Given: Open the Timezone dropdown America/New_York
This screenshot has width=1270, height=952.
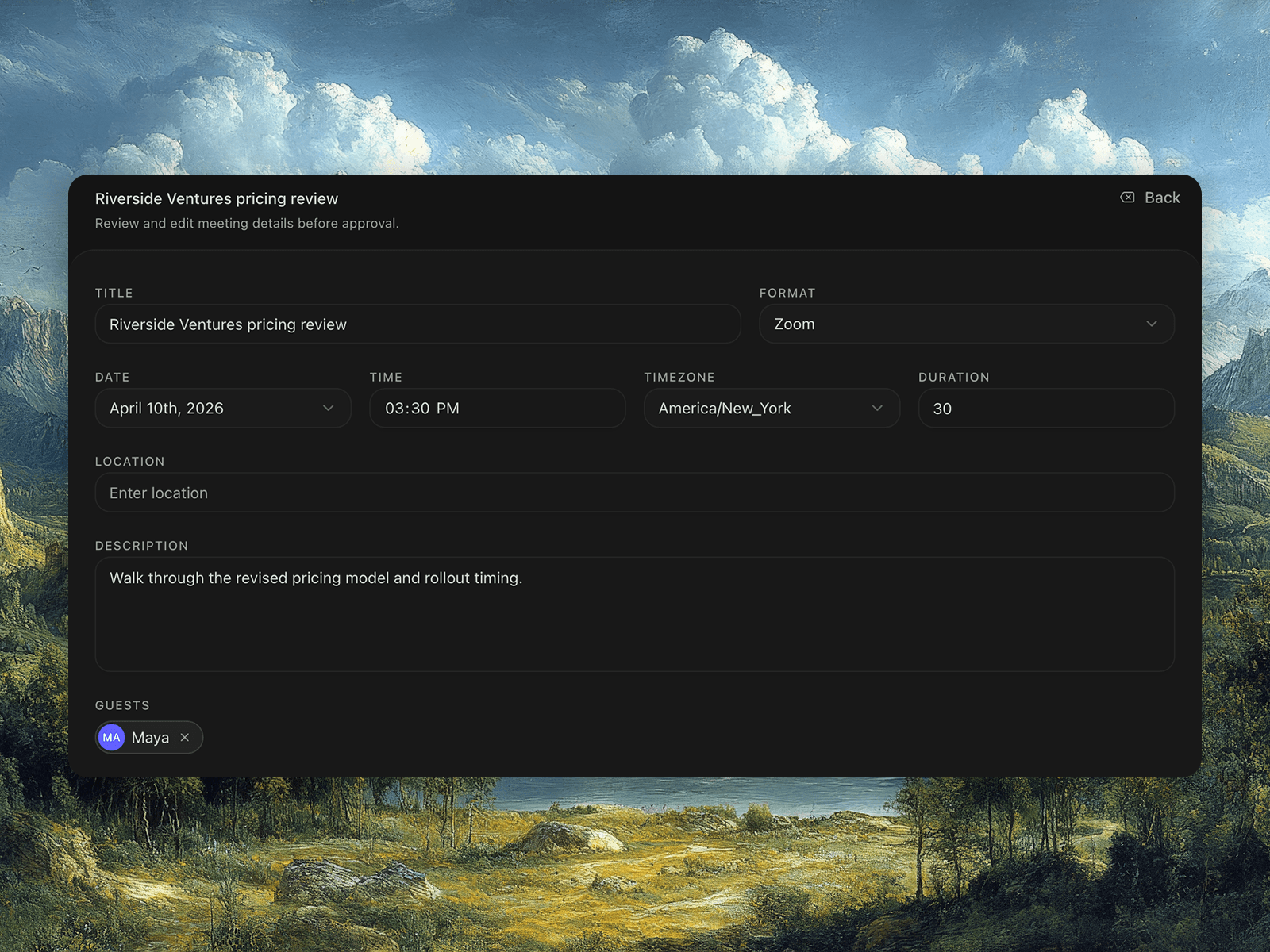Looking at the screenshot, I should click(772, 408).
